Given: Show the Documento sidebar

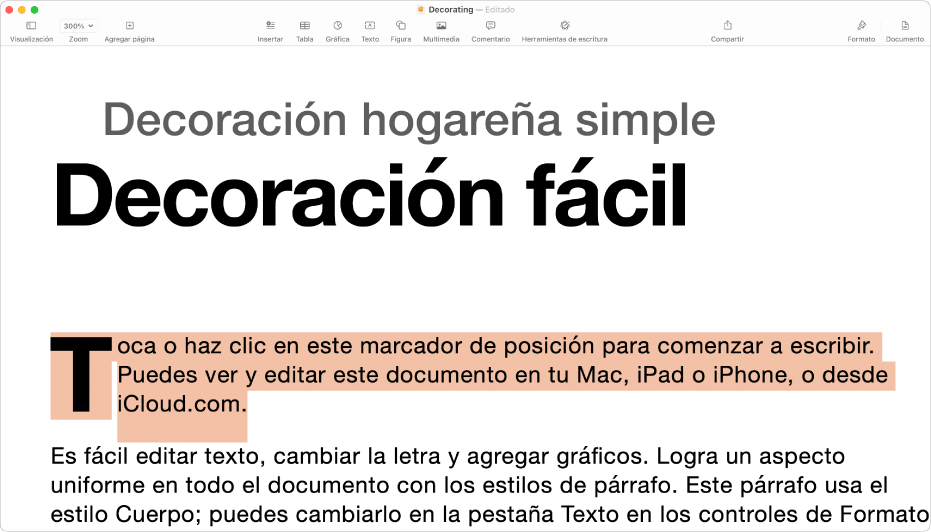Looking at the screenshot, I should (905, 26).
